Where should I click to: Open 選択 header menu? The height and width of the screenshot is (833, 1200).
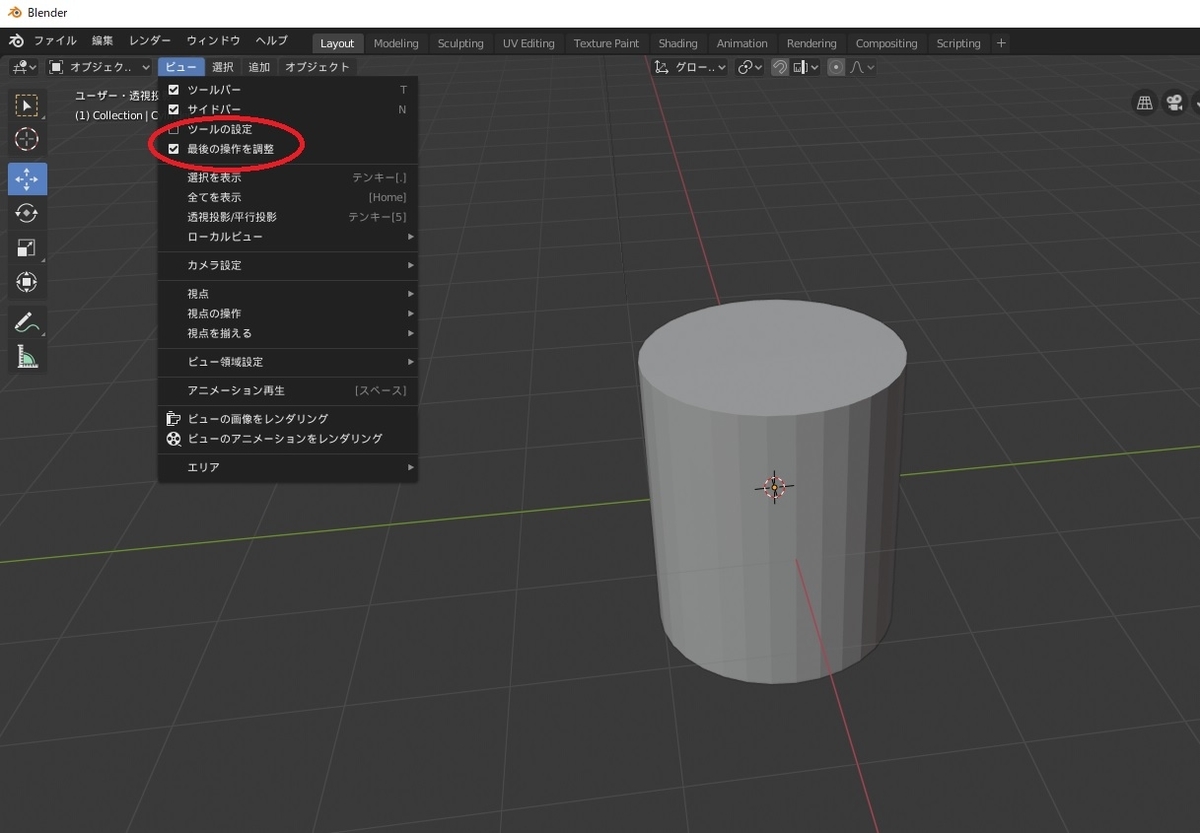[223, 67]
